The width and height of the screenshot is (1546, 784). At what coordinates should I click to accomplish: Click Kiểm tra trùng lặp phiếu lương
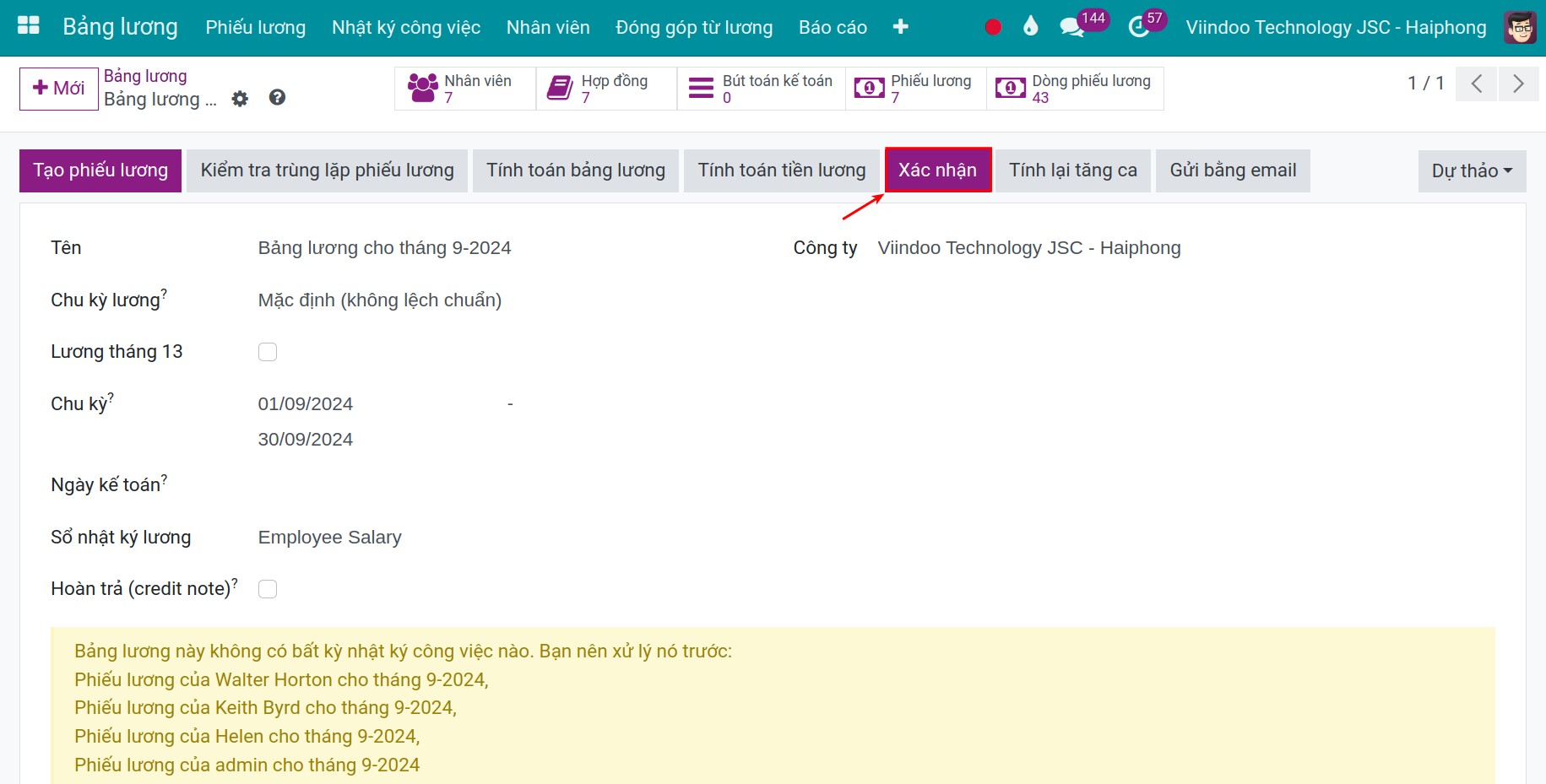(328, 170)
